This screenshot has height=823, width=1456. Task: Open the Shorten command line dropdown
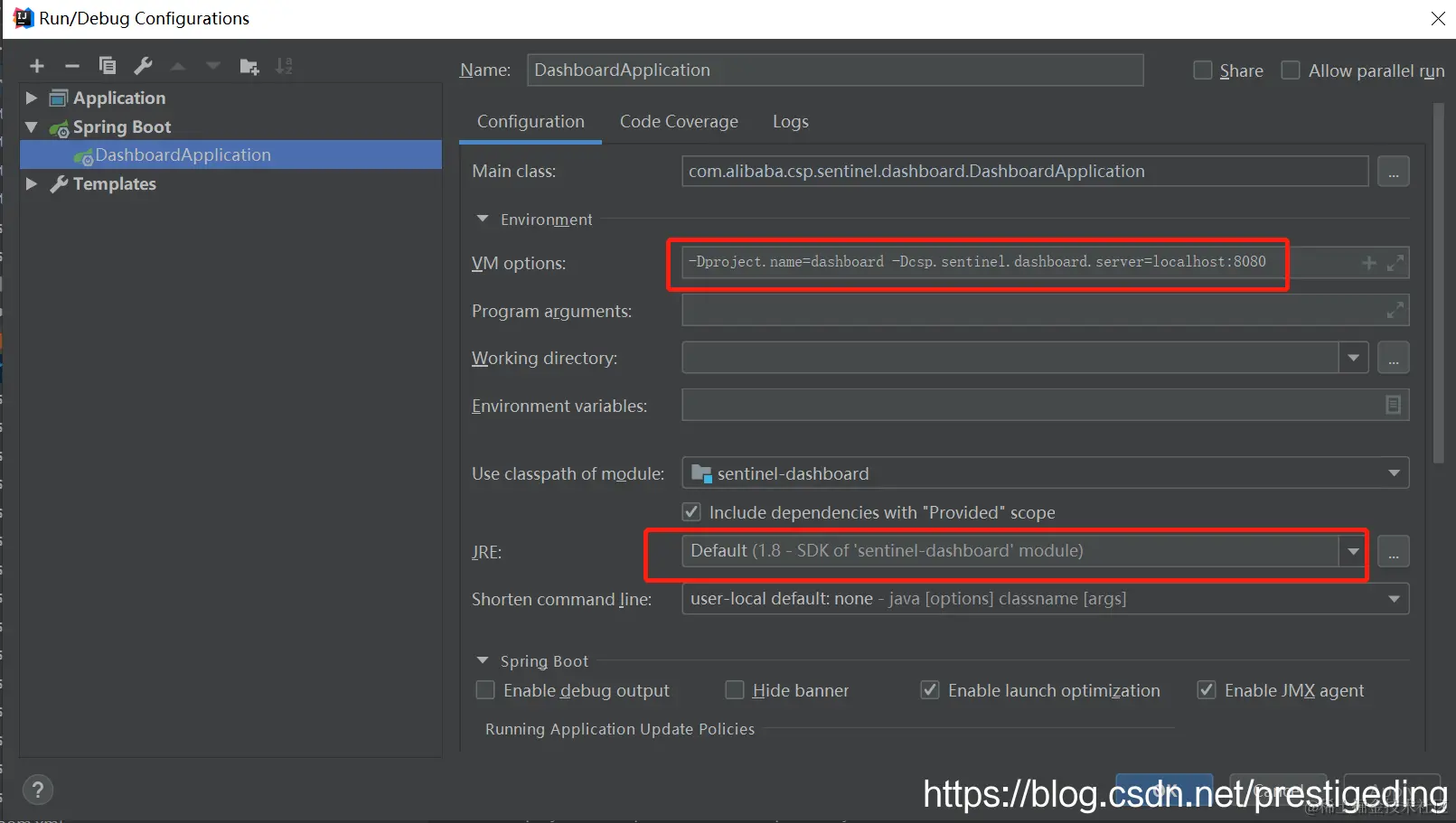1394,599
